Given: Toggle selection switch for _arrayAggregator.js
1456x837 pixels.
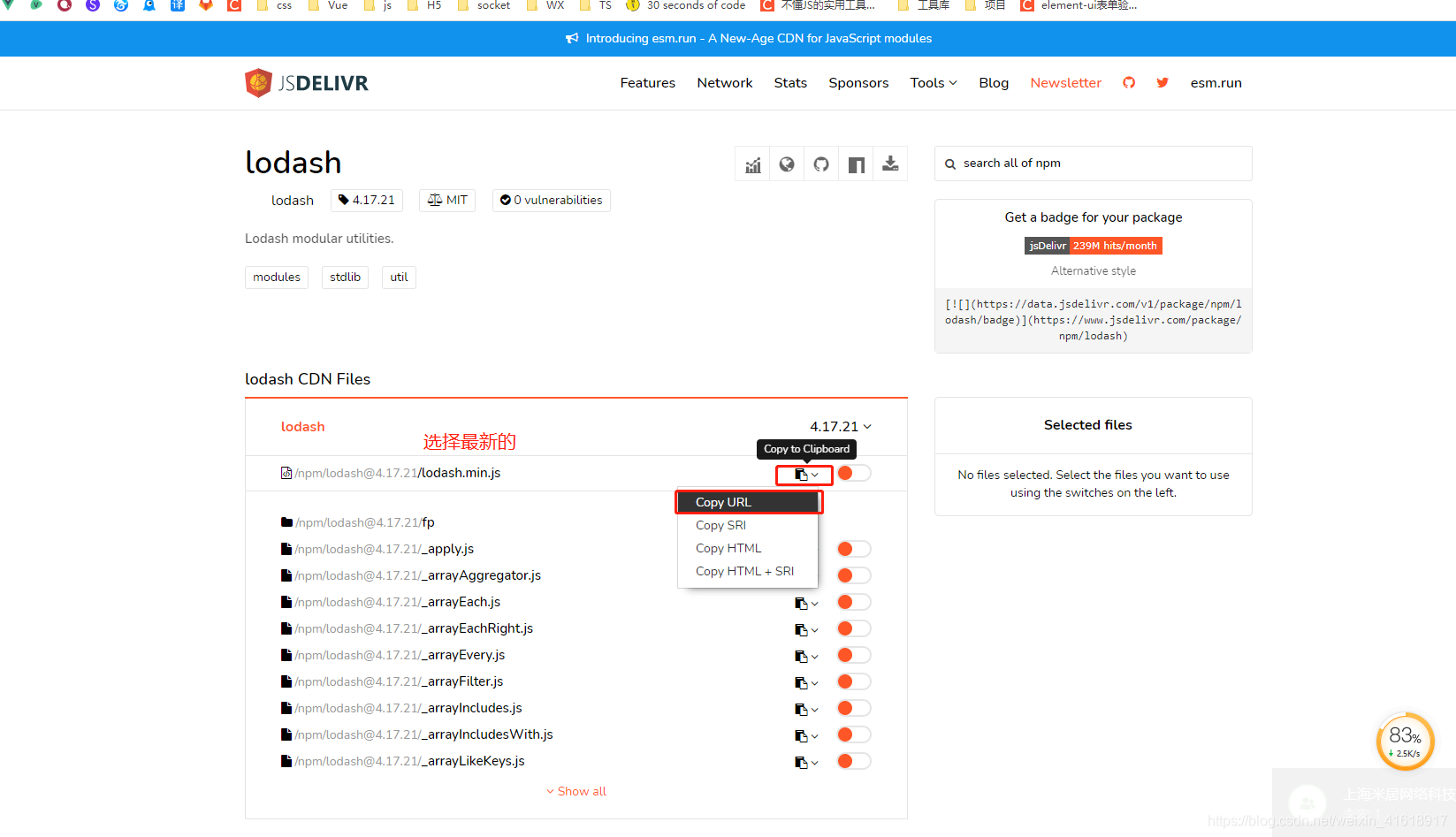Looking at the screenshot, I should (x=854, y=575).
